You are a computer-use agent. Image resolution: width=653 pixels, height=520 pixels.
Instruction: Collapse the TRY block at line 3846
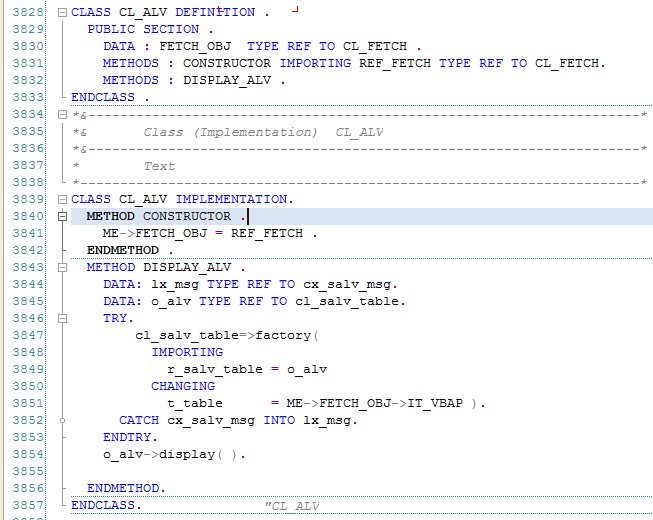point(62,318)
